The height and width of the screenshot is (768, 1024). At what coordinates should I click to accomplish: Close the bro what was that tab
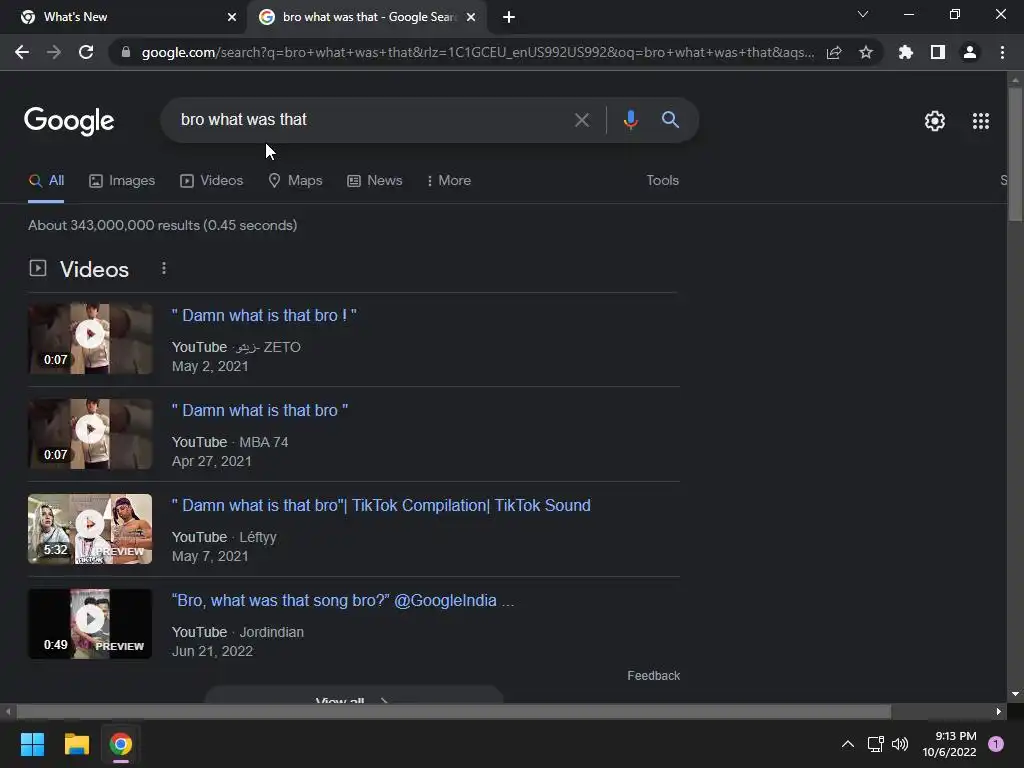(x=471, y=17)
